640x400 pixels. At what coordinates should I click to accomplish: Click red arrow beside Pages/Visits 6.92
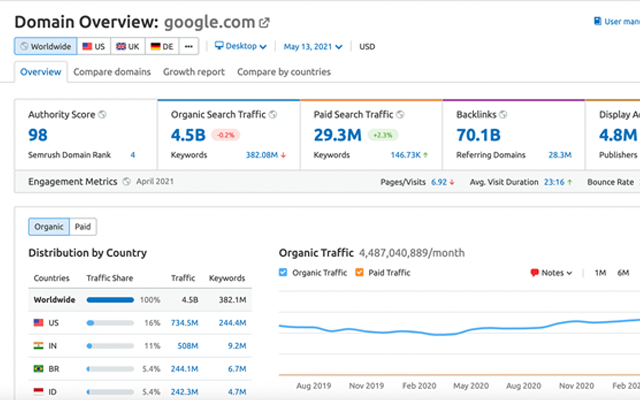pyautogui.click(x=452, y=182)
